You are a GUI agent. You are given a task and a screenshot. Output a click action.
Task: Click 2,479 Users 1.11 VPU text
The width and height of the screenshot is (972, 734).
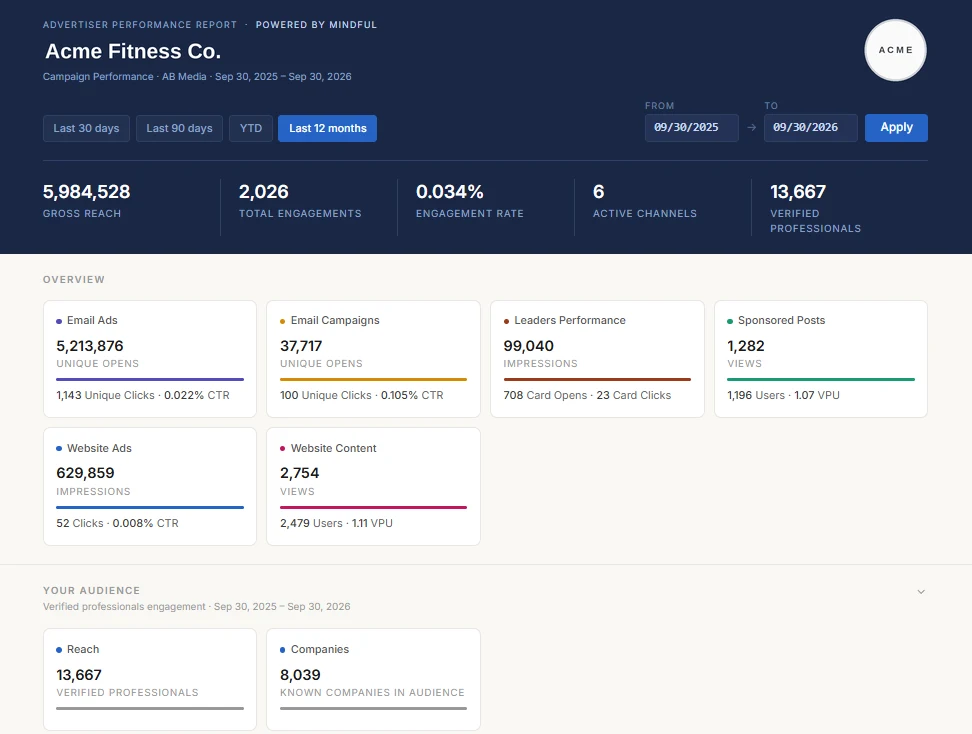tap(336, 523)
